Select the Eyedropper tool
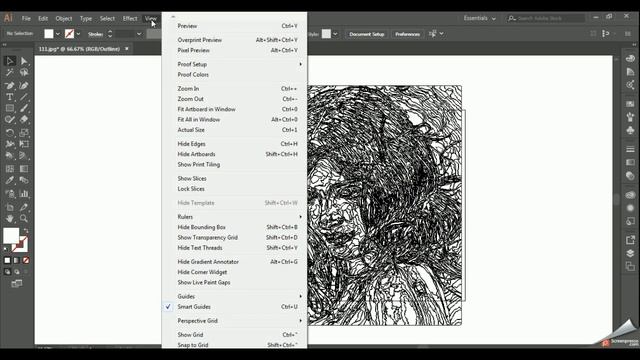 [x=10, y=180]
